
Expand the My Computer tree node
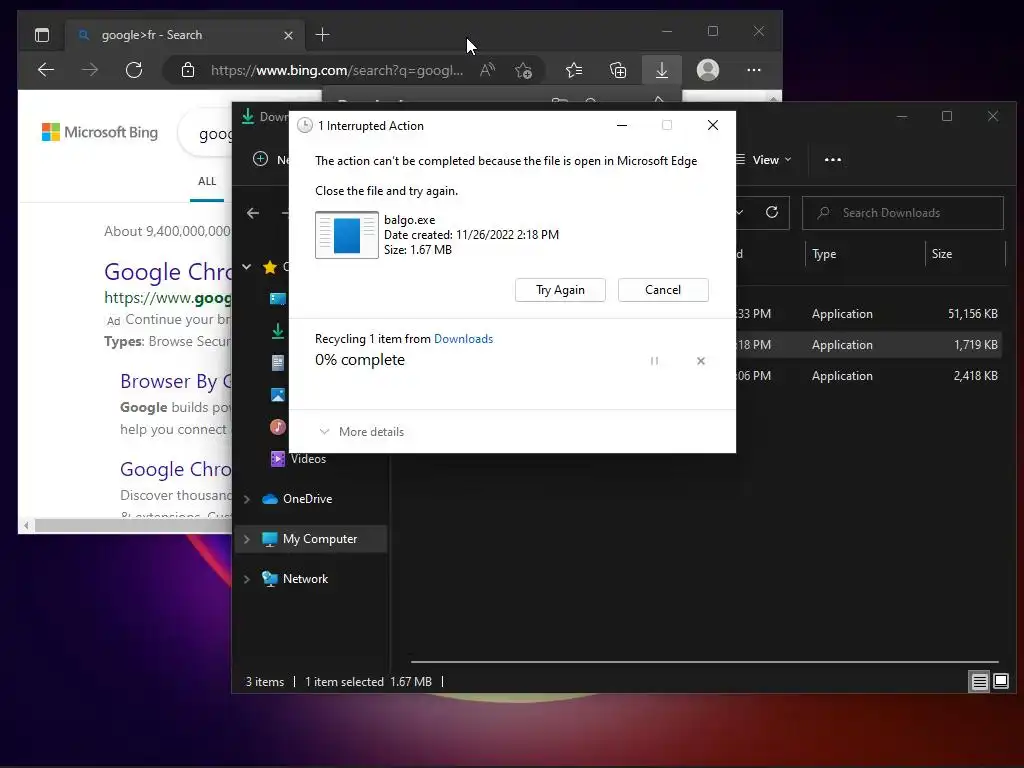247,539
